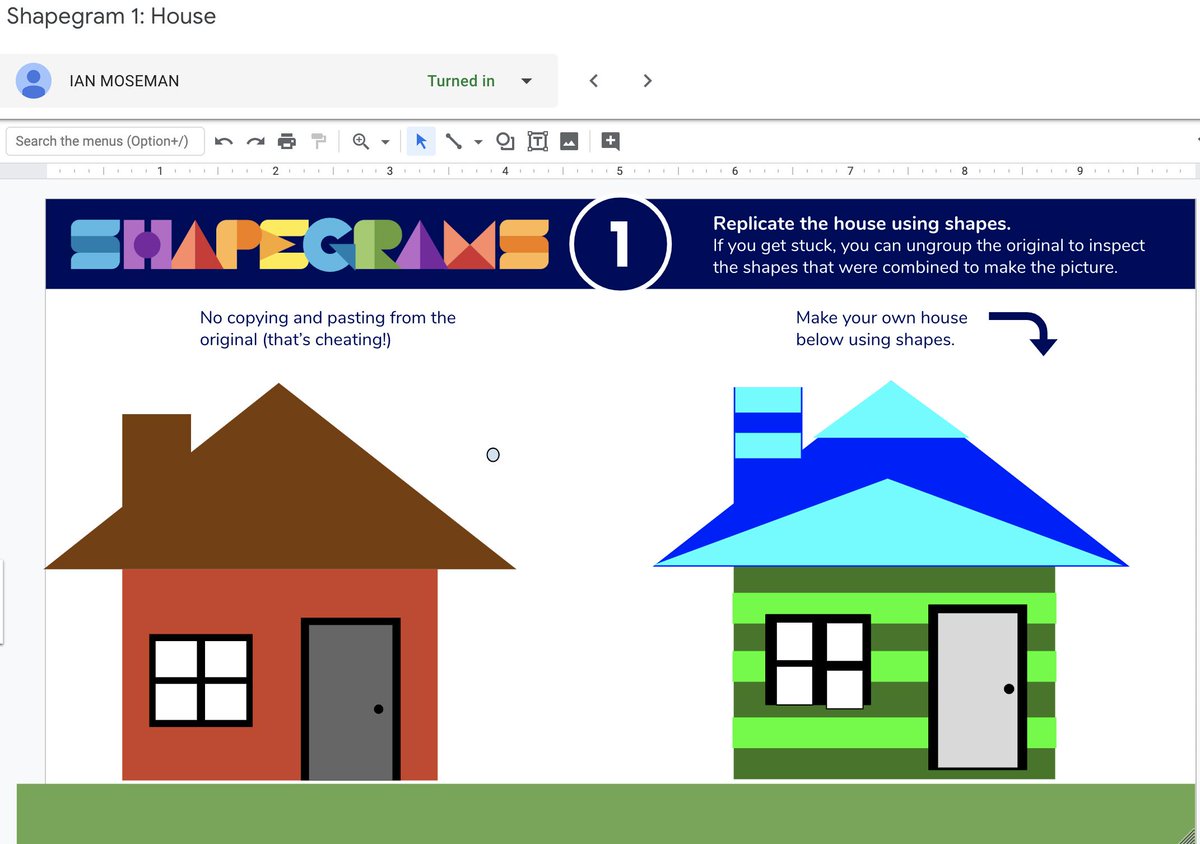
Task: Click the 'Replicate the house using shapes' heading
Action: tap(861, 224)
